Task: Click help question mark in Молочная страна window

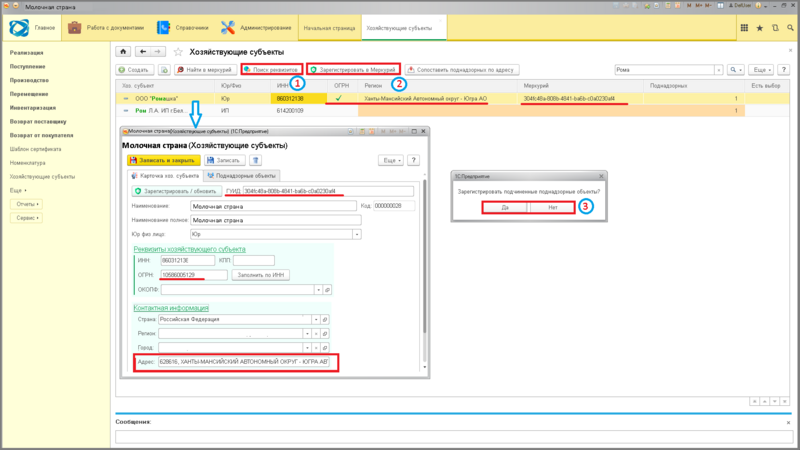Action: [x=414, y=160]
